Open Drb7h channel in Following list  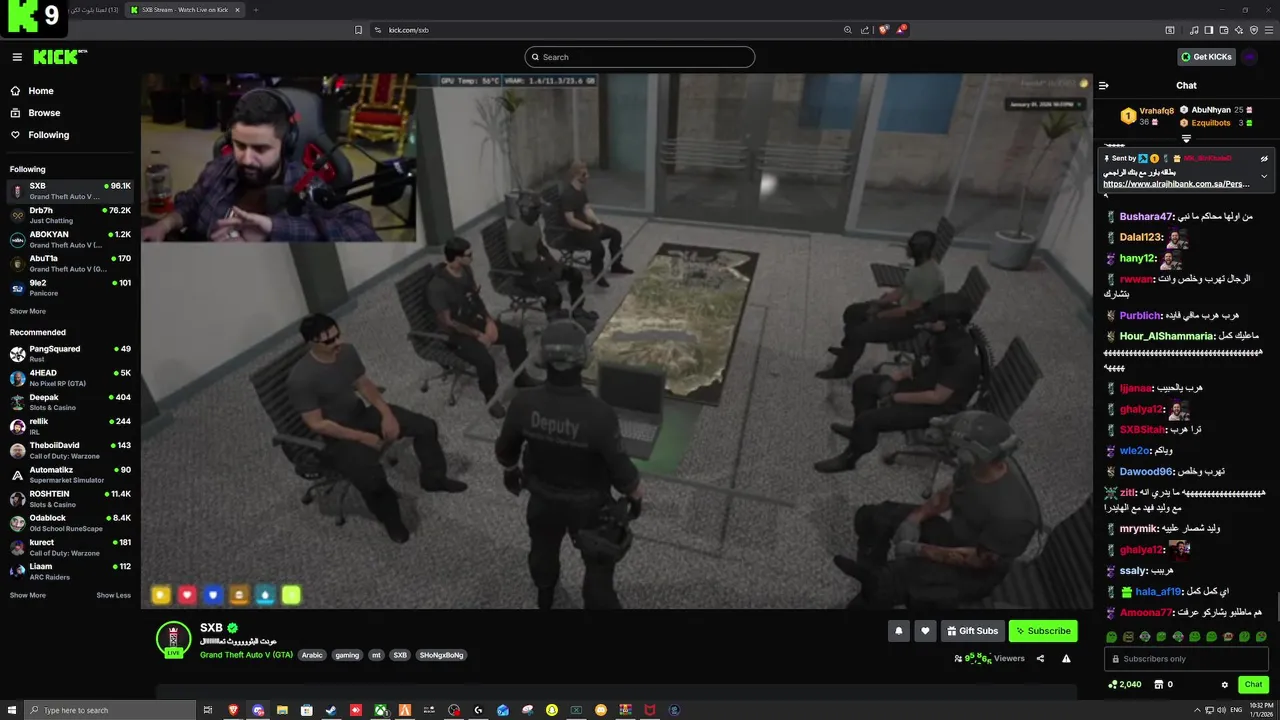tap(70, 215)
